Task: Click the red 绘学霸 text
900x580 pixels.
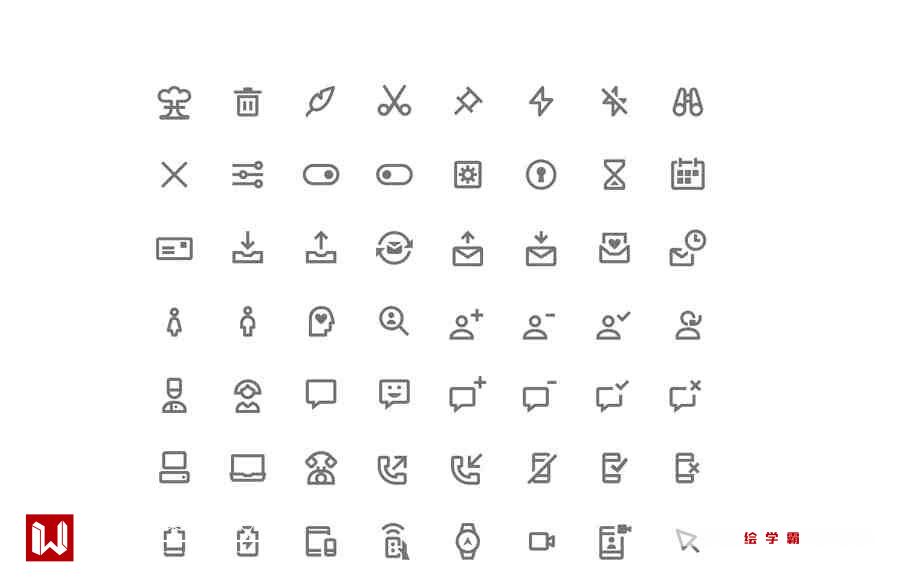Action: coord(771,538)
